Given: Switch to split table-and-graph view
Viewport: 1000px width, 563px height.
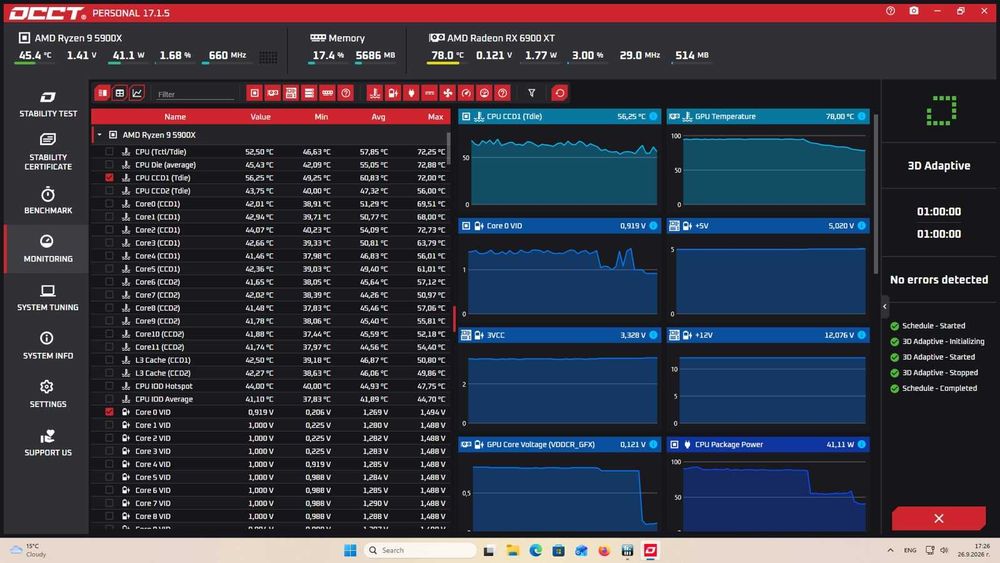Looking at the screenshot, I should 103,93.
